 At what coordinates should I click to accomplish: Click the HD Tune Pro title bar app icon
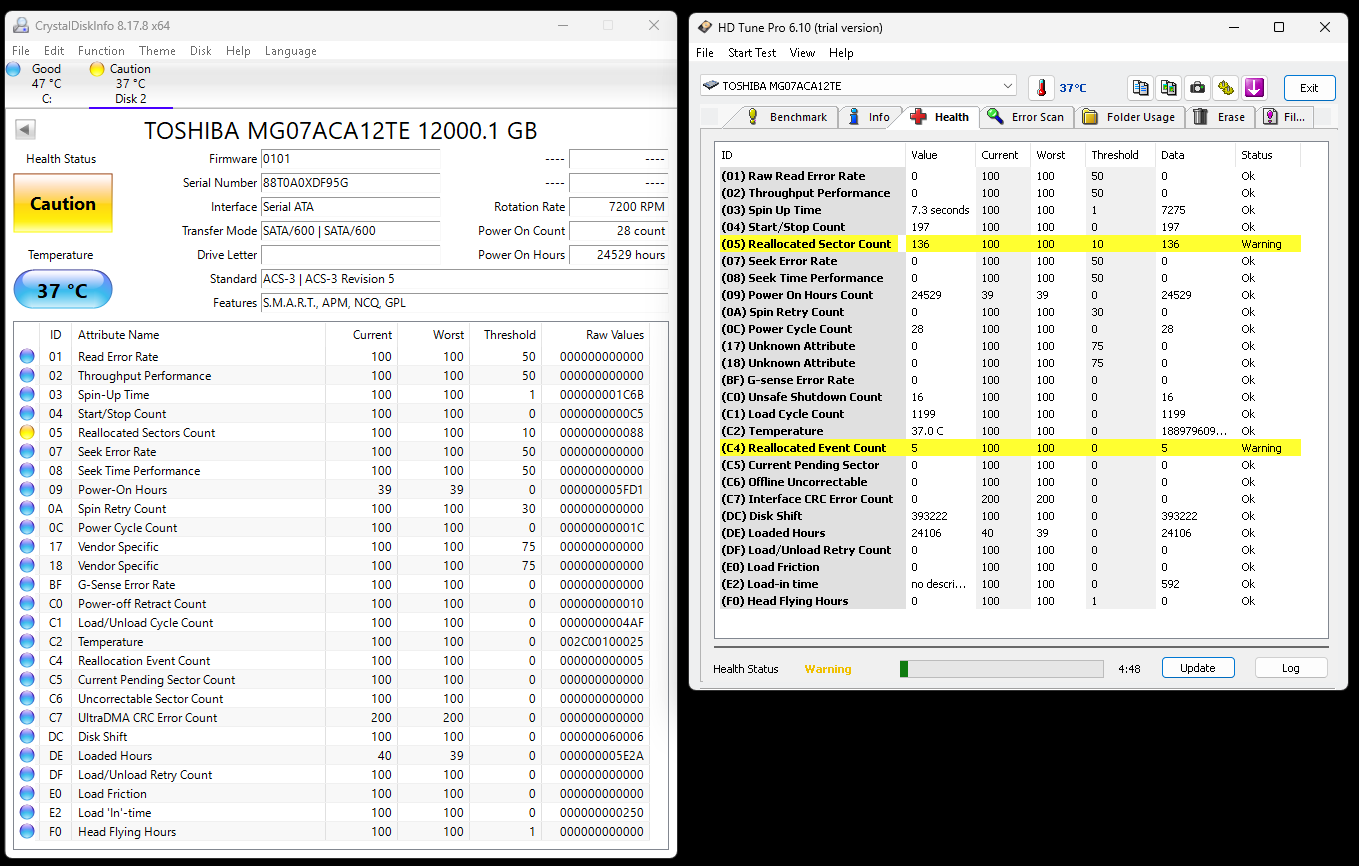pyautogui.click(x=705, y=27)
